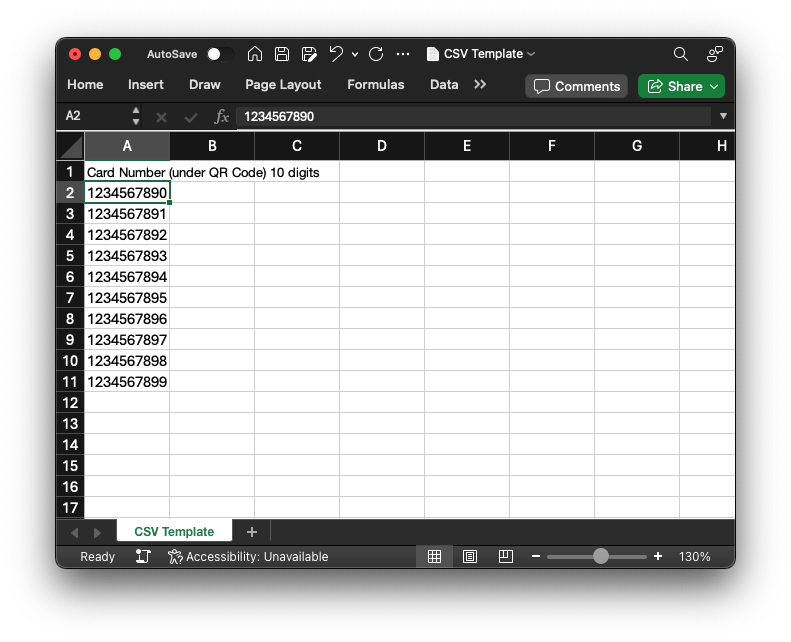The image size is (791, 642).
Task: Select the cell containing 1234567891
Action: coord(127,214)
